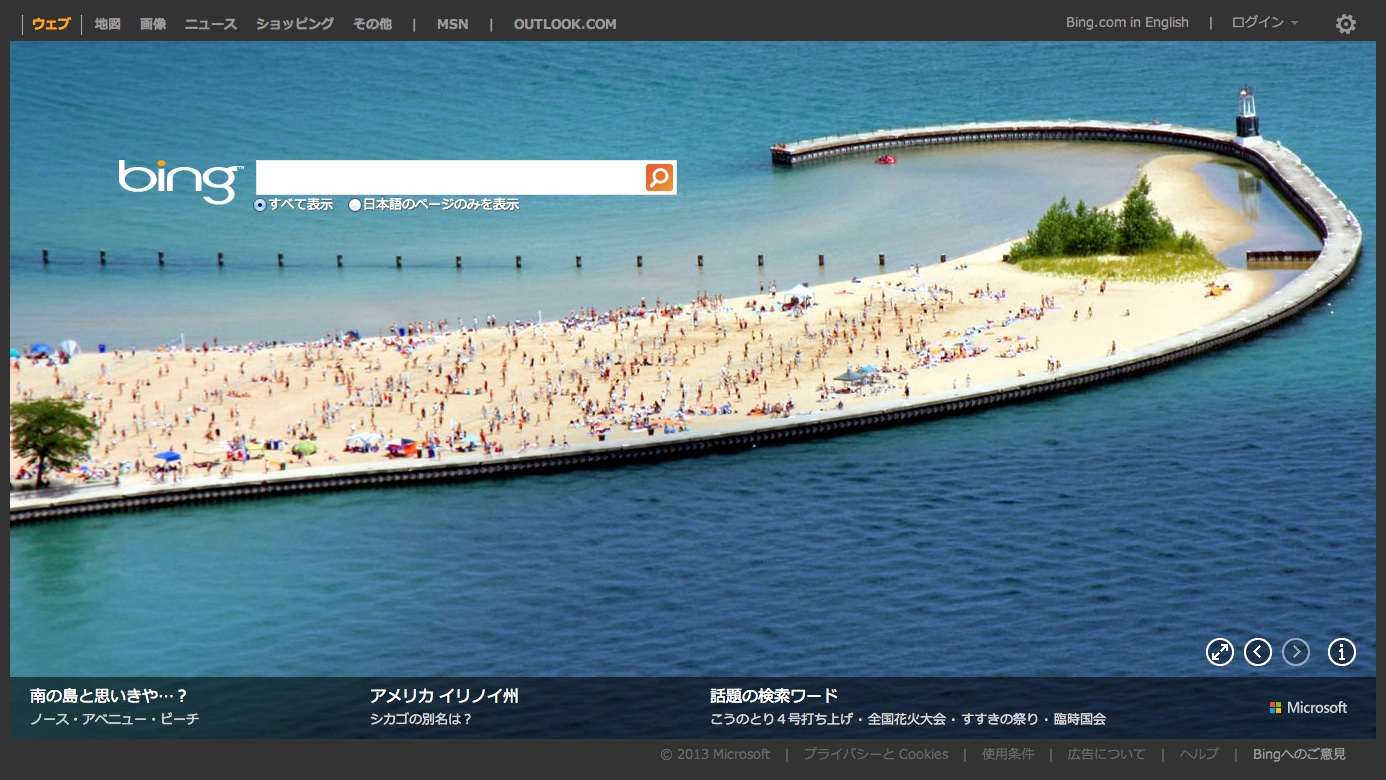The height and width of the screenshot is (780, 1386).
Task: Click the Microsoft logo
Action: pyautogui.click(x=1308, y=707)
